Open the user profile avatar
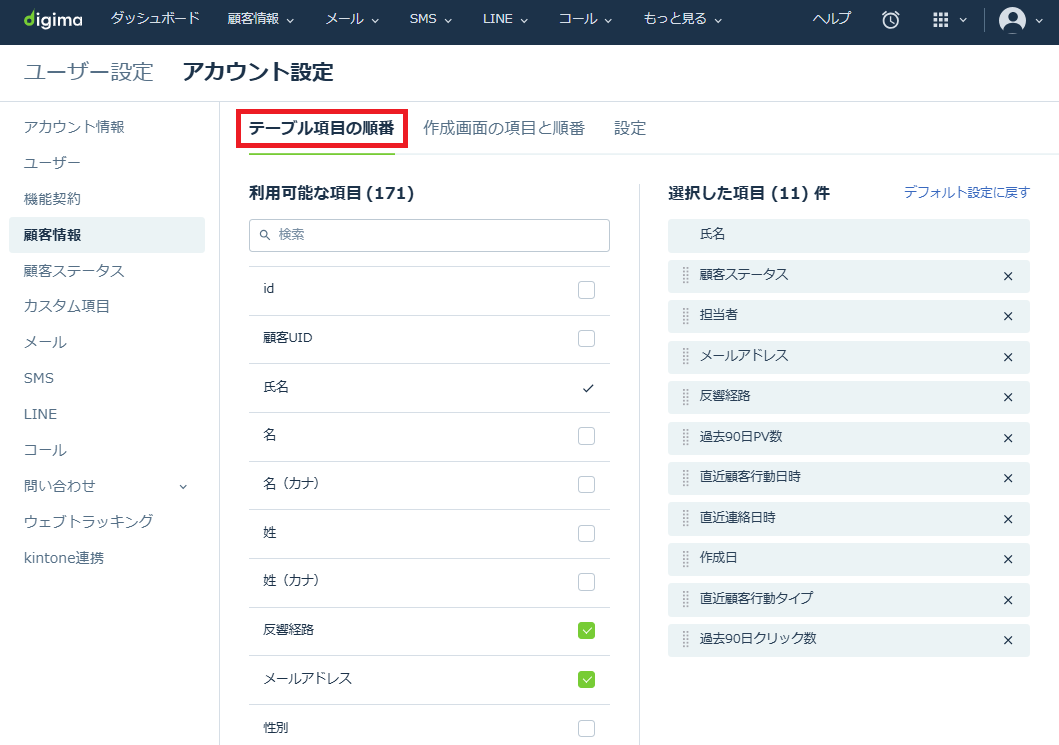This screenshot has width=1059, height=745. point(1012,20)
